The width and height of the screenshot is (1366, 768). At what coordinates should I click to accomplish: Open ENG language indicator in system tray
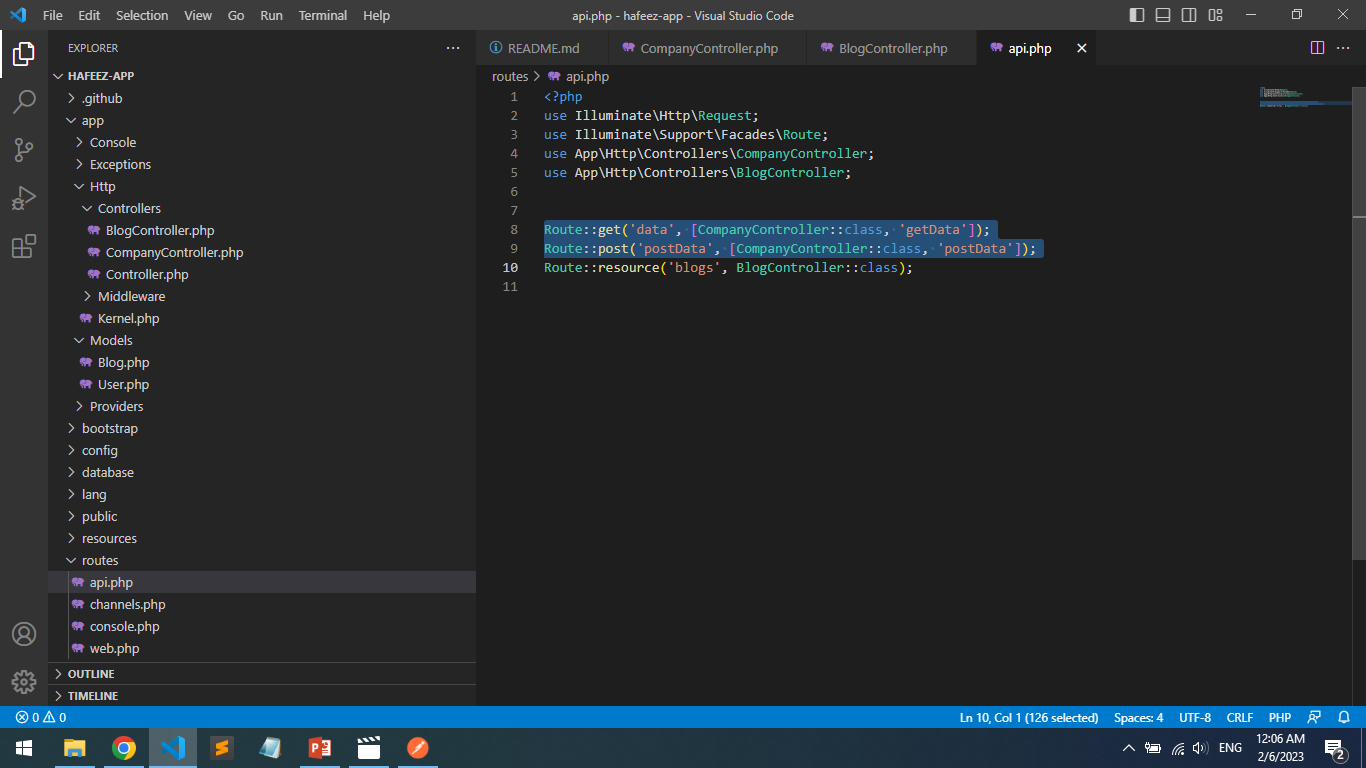(1231, 748)
